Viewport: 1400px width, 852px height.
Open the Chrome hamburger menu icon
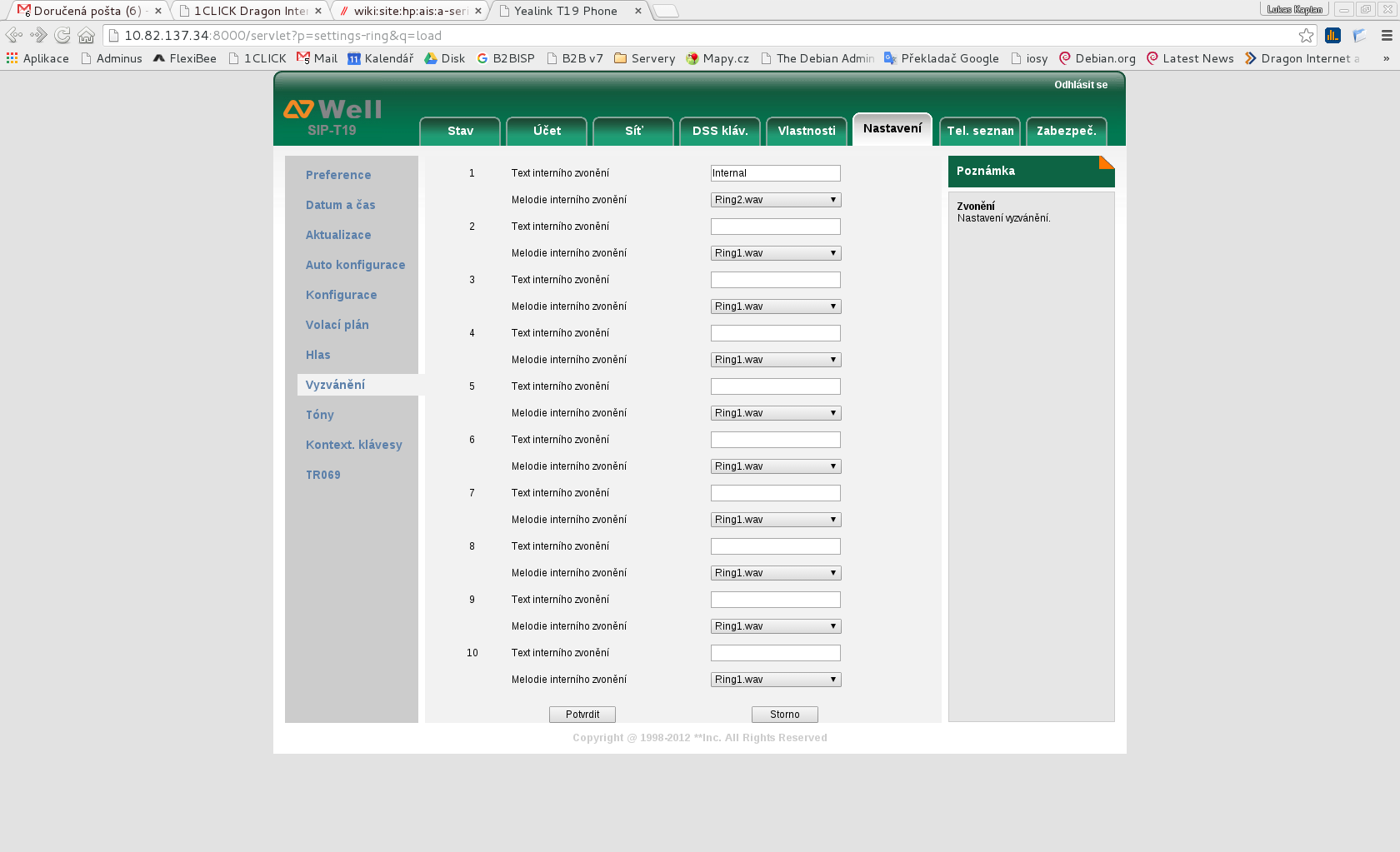coord(1387,35)
